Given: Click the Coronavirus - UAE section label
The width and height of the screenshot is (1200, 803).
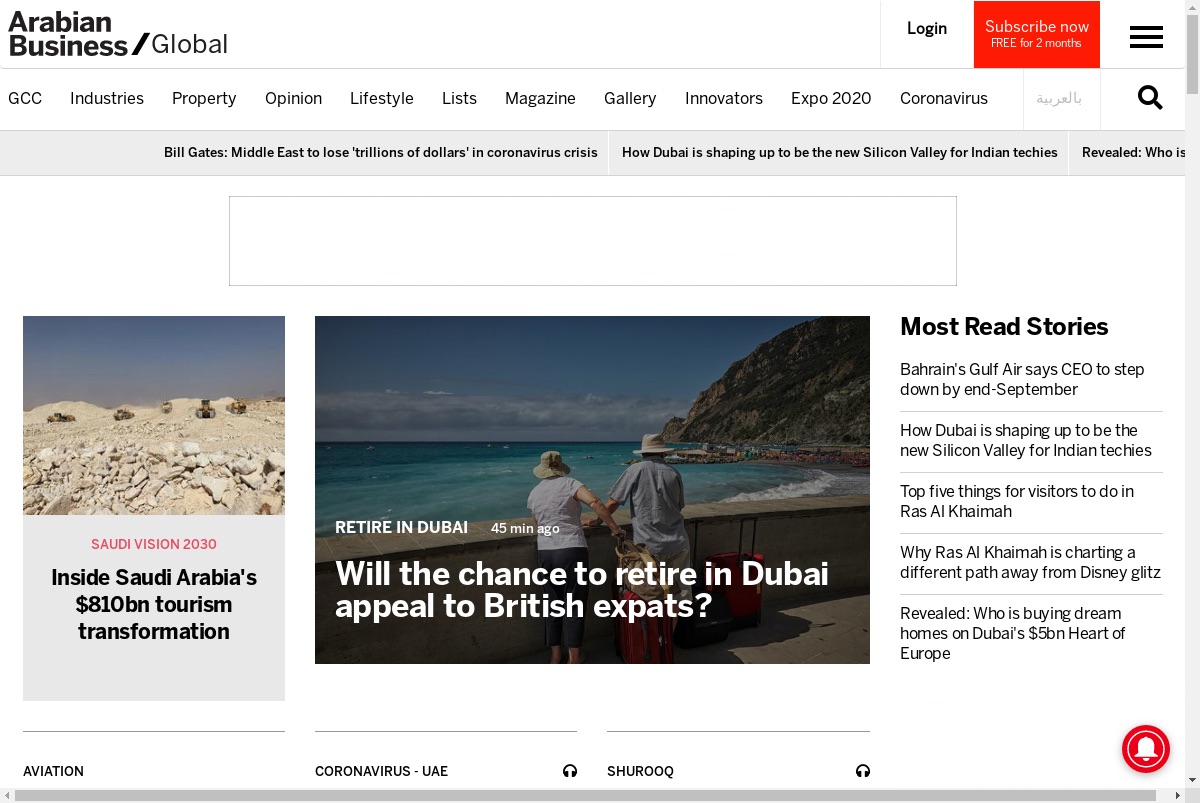Looking at the screenshot, I should pyautogui.click(x=381, y=771).
